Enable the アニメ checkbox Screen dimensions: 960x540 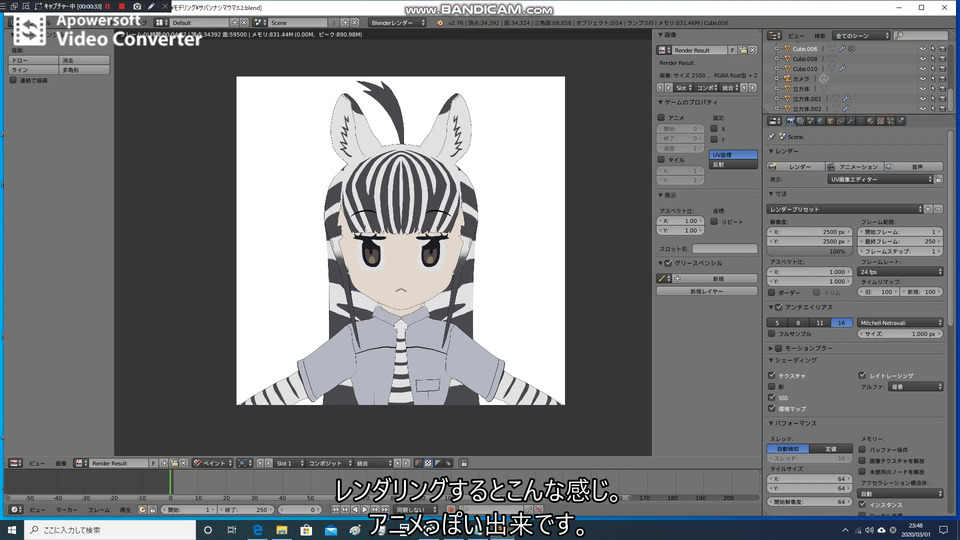(x=661, y=118)
